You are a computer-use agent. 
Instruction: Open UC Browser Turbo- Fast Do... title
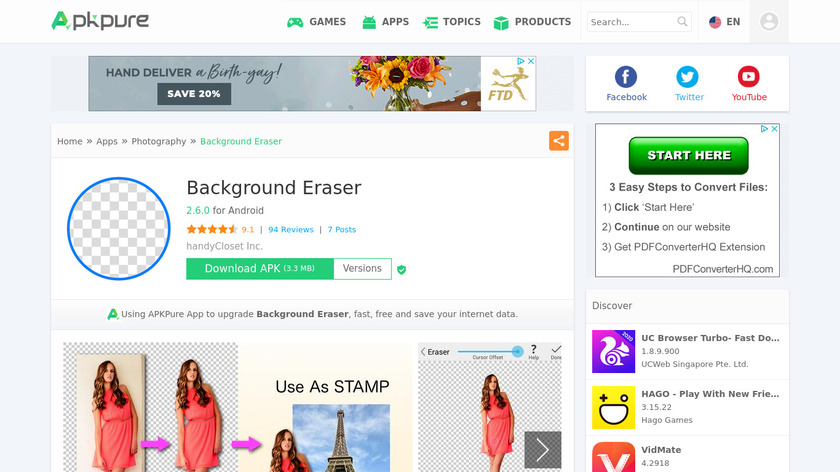(x=710, y=338)
